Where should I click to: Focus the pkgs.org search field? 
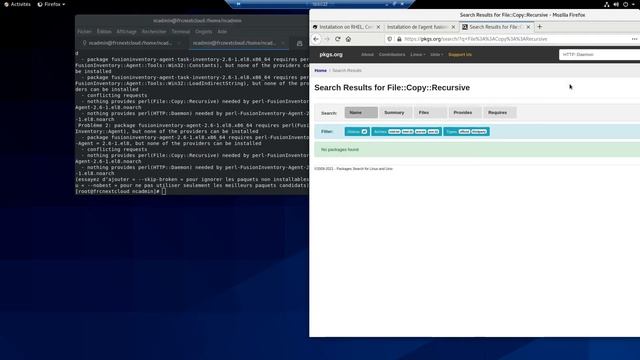(x=599, y=54)
